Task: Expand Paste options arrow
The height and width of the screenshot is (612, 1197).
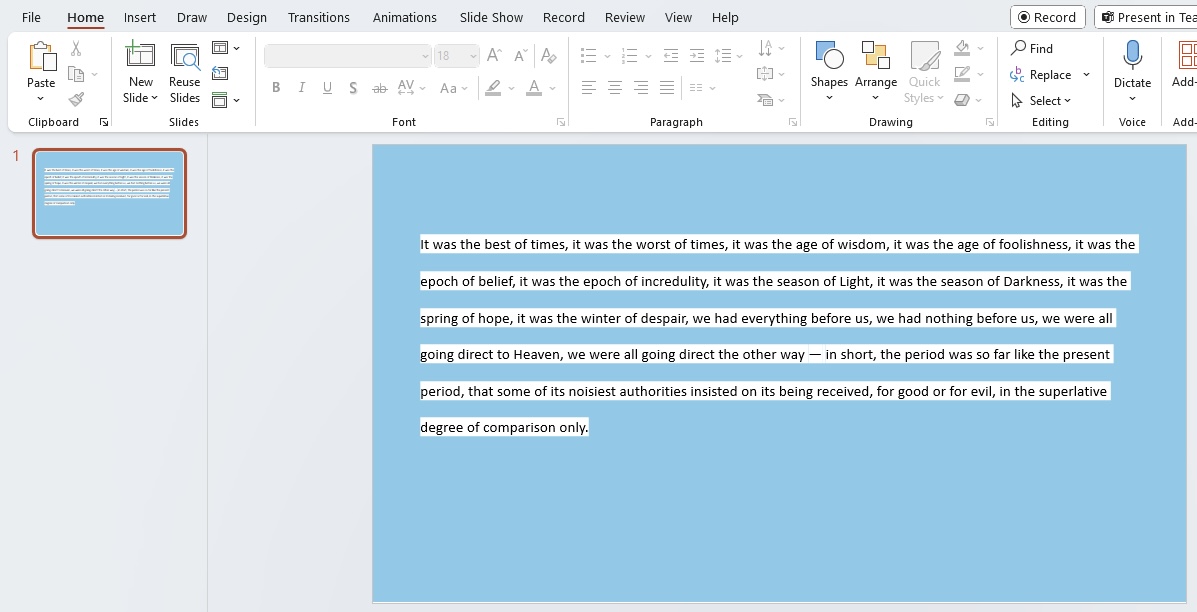Action: tap(41, 98)
